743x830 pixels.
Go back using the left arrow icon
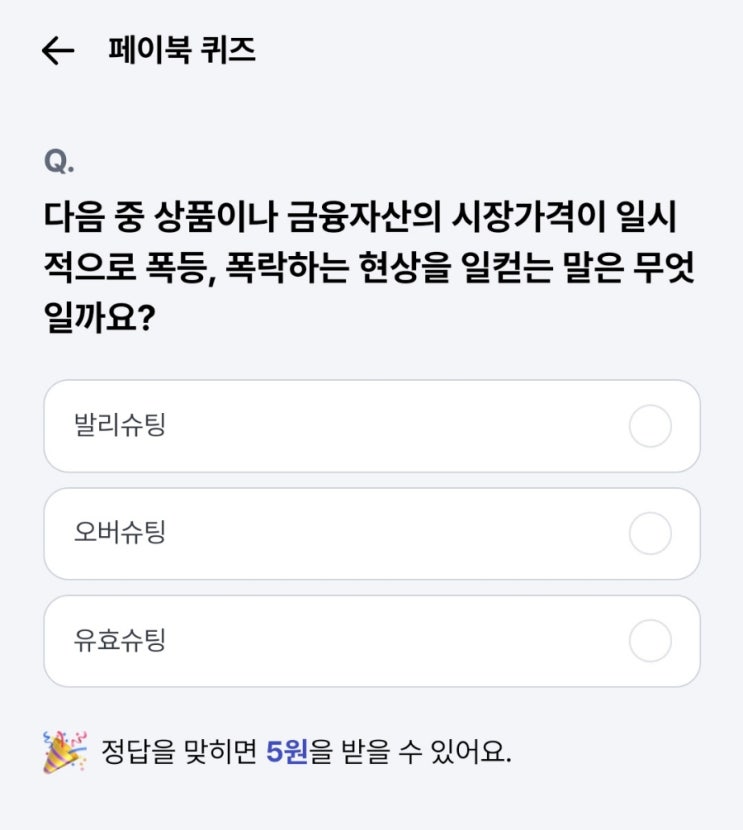58,51
